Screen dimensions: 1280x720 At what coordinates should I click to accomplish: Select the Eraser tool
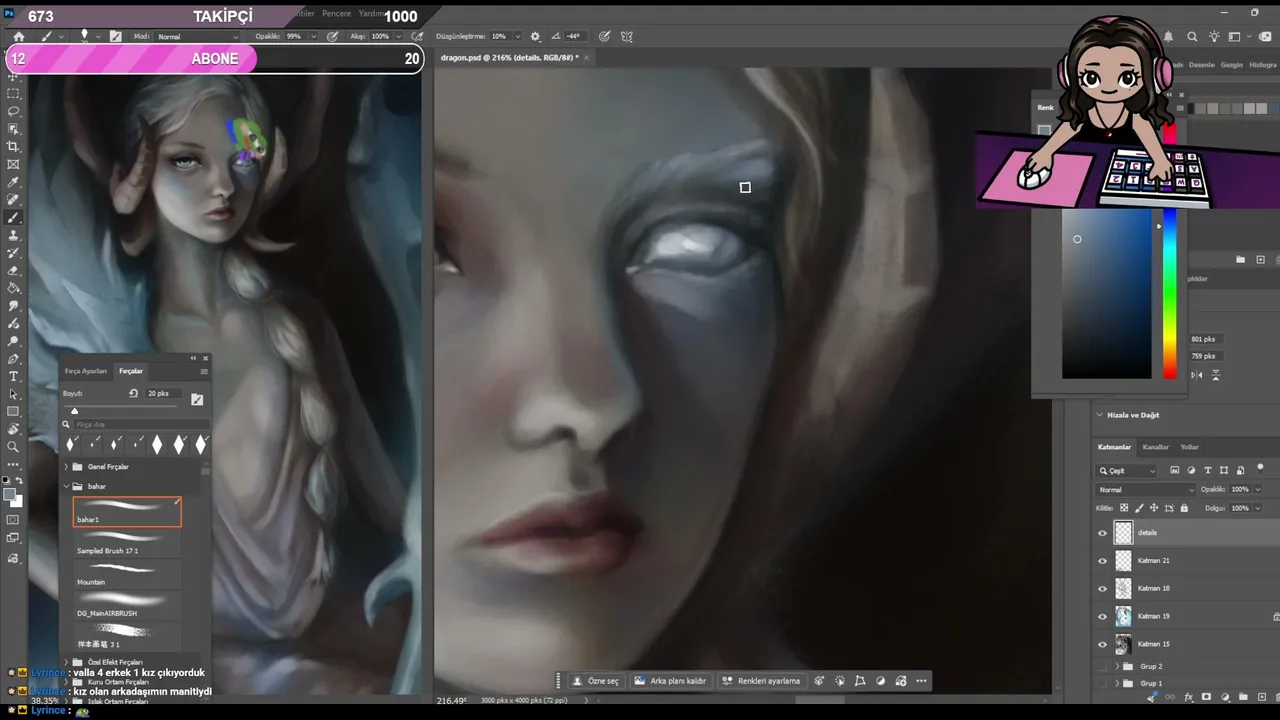14,270
